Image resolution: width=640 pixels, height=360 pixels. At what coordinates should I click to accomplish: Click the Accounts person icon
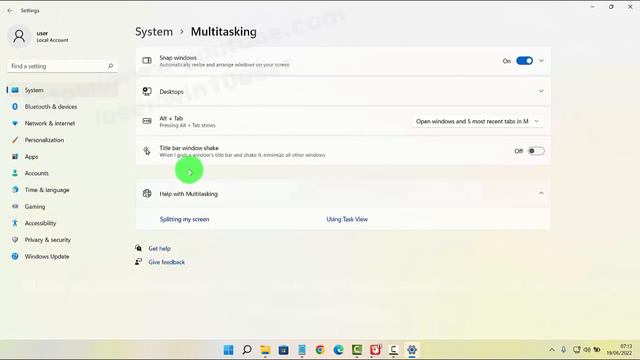tap(15, 173)
